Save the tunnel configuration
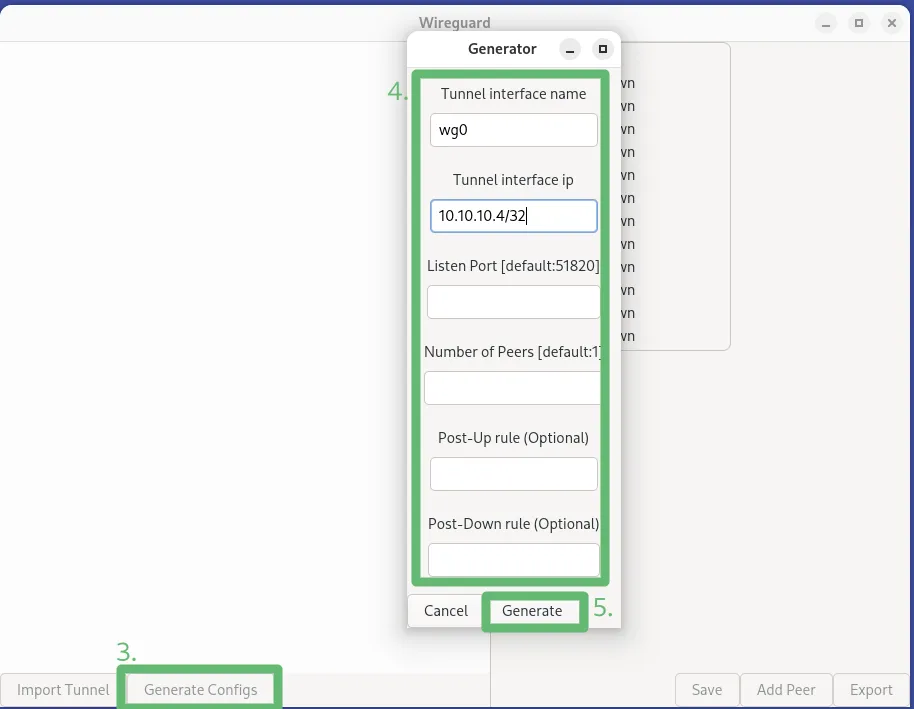The width and height of the screenshot is (914, 709). (706, 690)
